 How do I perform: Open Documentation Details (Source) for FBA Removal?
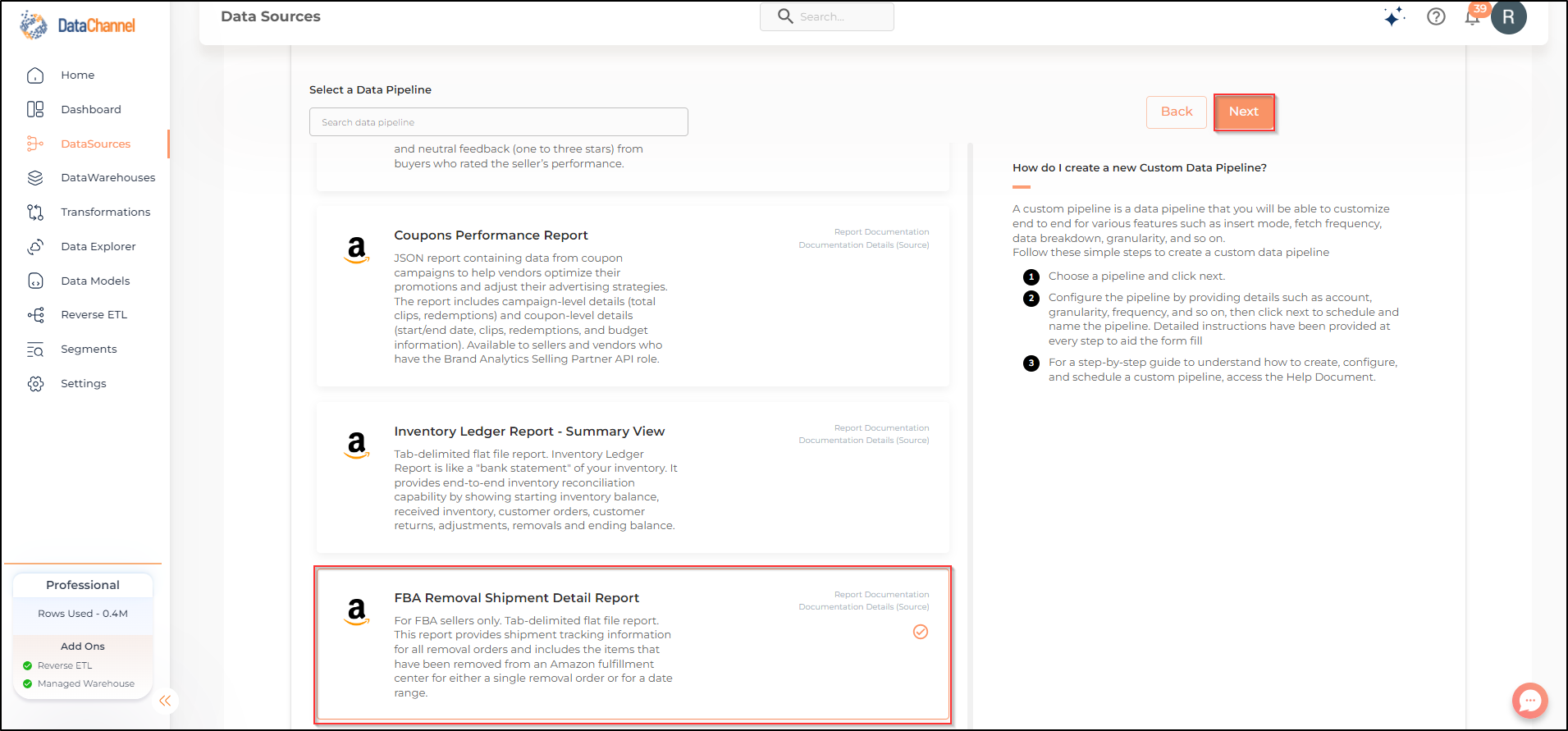[864, 607]
